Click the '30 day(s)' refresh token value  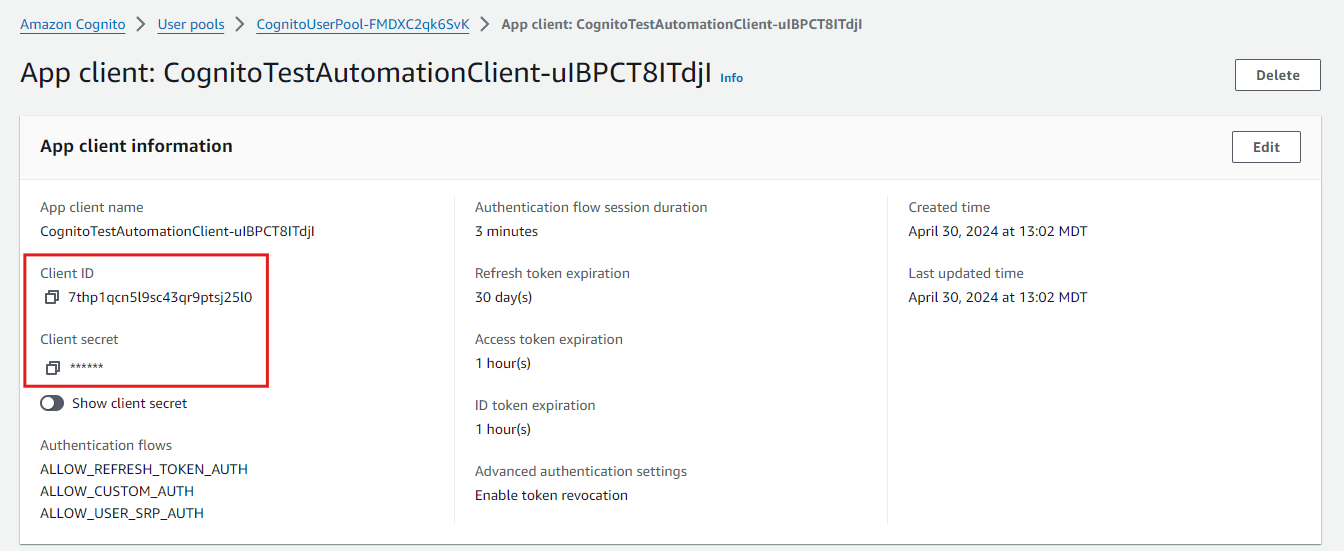pos(503,297)
